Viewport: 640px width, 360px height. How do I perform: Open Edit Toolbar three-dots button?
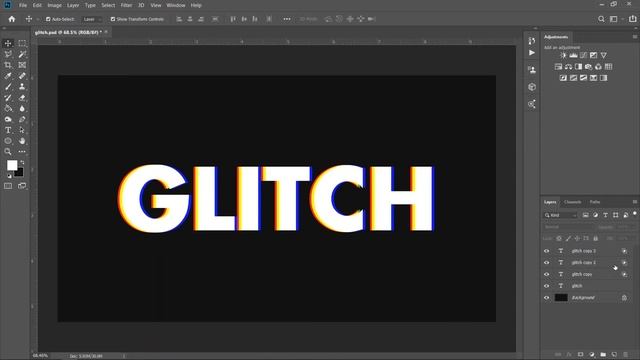pyautogui.click(x=22, y=152)
